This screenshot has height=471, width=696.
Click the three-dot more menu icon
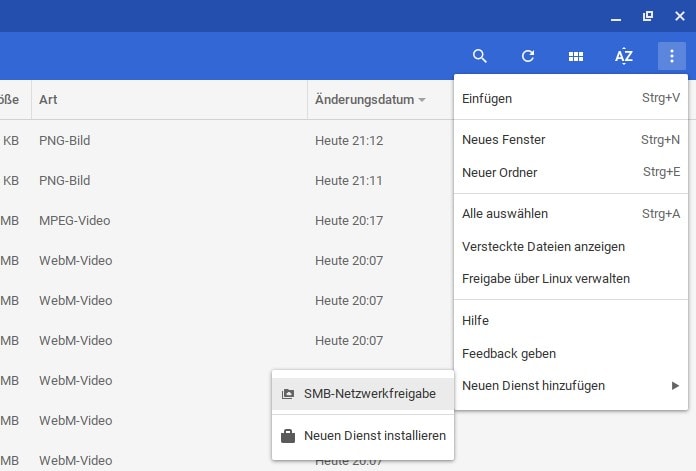[672, 56]
